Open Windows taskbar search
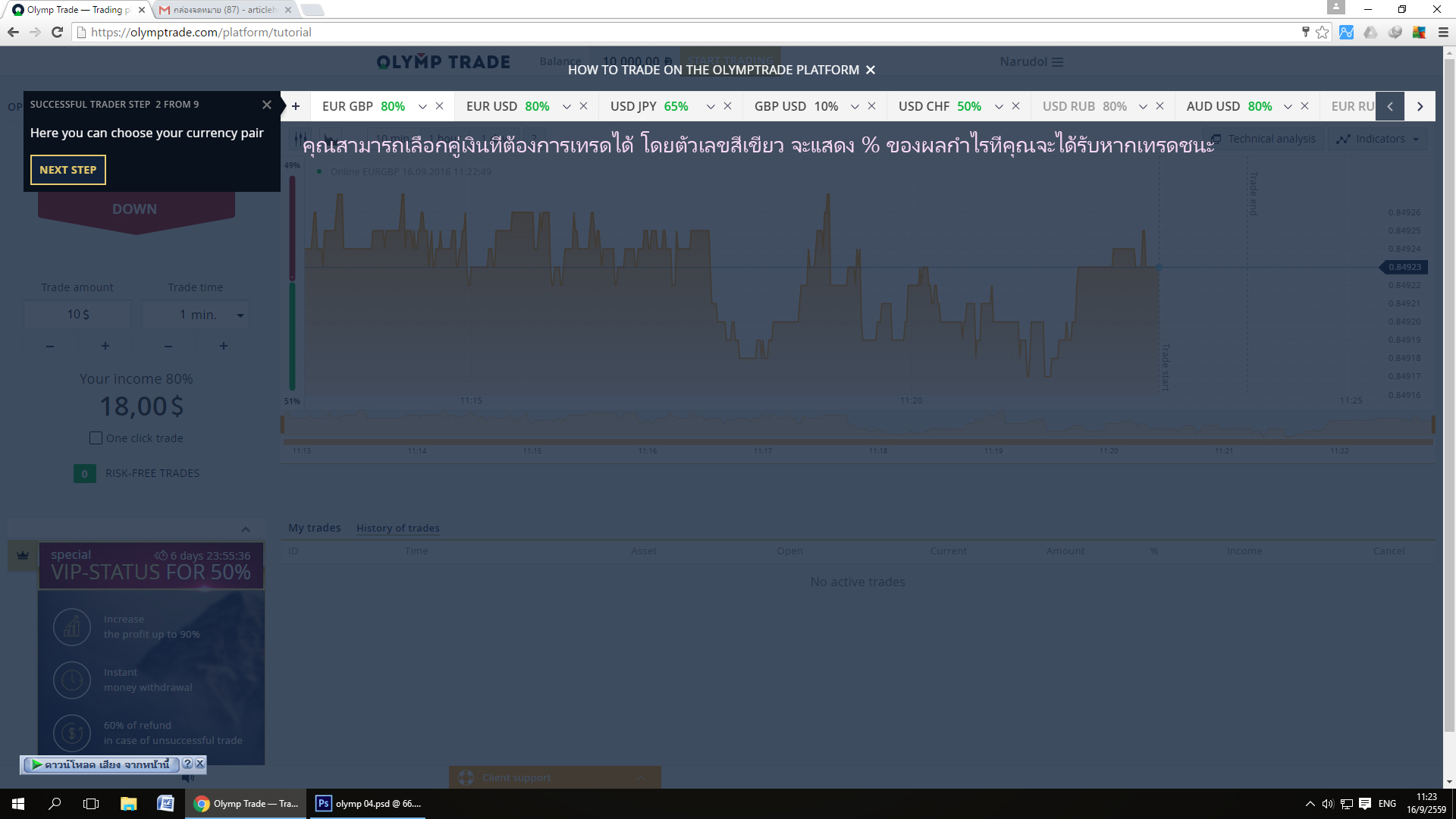Viewport: 1456px width, 819px height. coord(55,804)
